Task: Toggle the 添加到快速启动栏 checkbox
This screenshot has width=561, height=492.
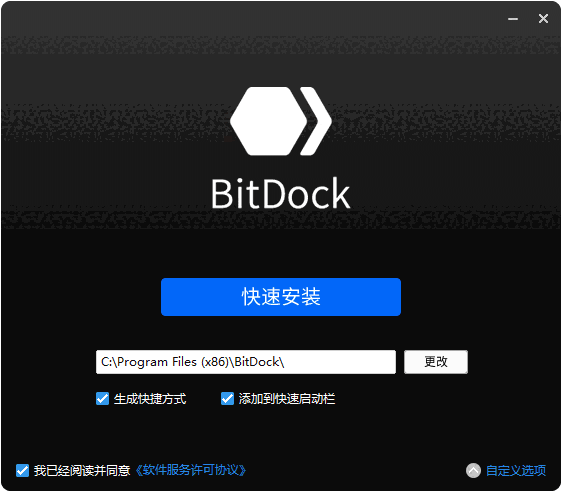Action: [227, 399]
